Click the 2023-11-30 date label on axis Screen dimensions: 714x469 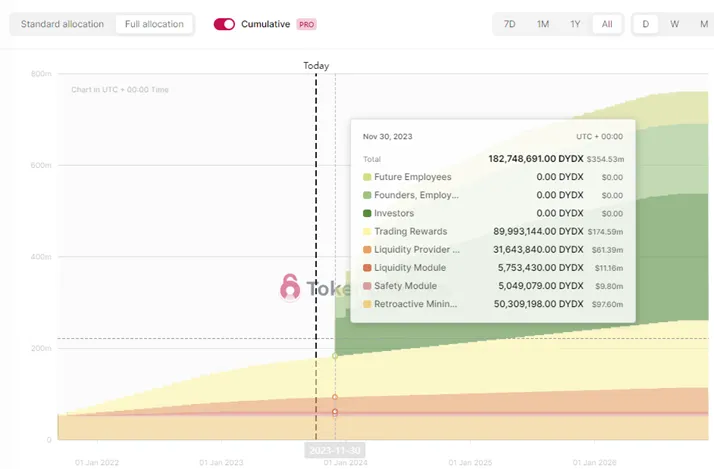click(335, 451)
